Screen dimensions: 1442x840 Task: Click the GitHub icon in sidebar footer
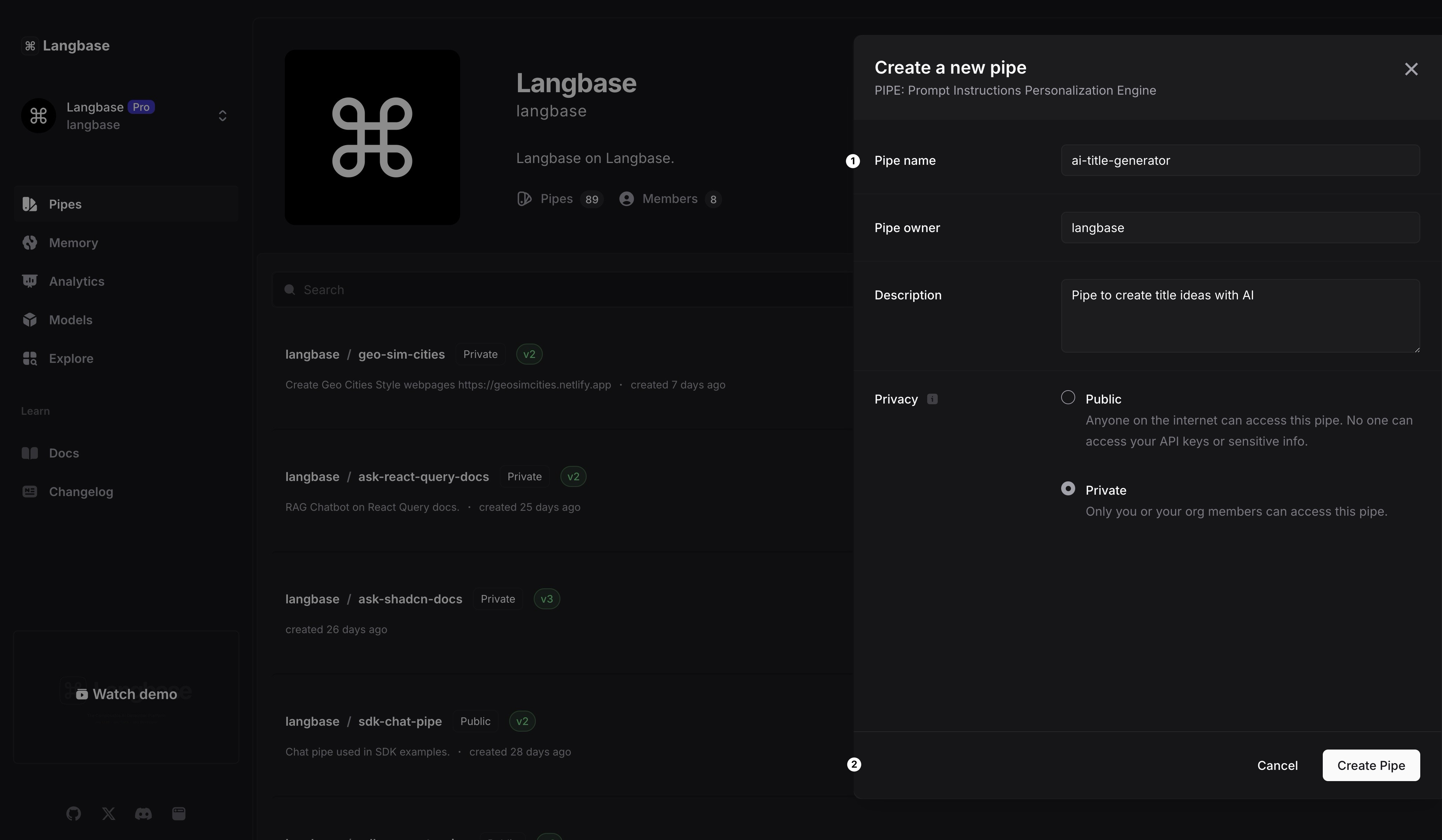73,813
